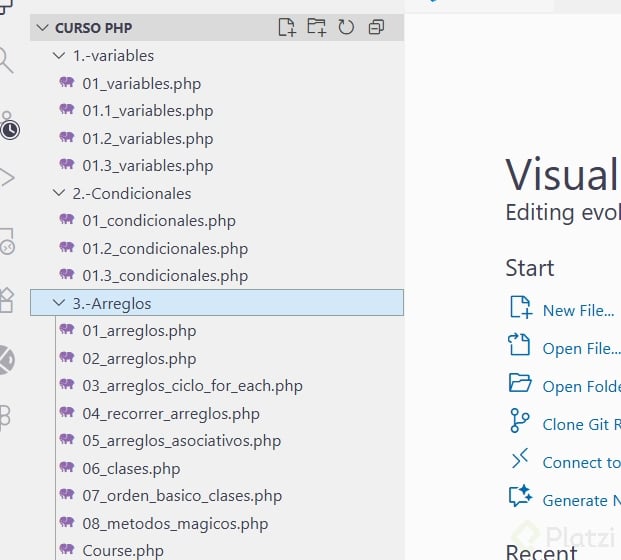Collapse all folders in explorer
Viewport: 621px width, 560px height.
[376, 27]
